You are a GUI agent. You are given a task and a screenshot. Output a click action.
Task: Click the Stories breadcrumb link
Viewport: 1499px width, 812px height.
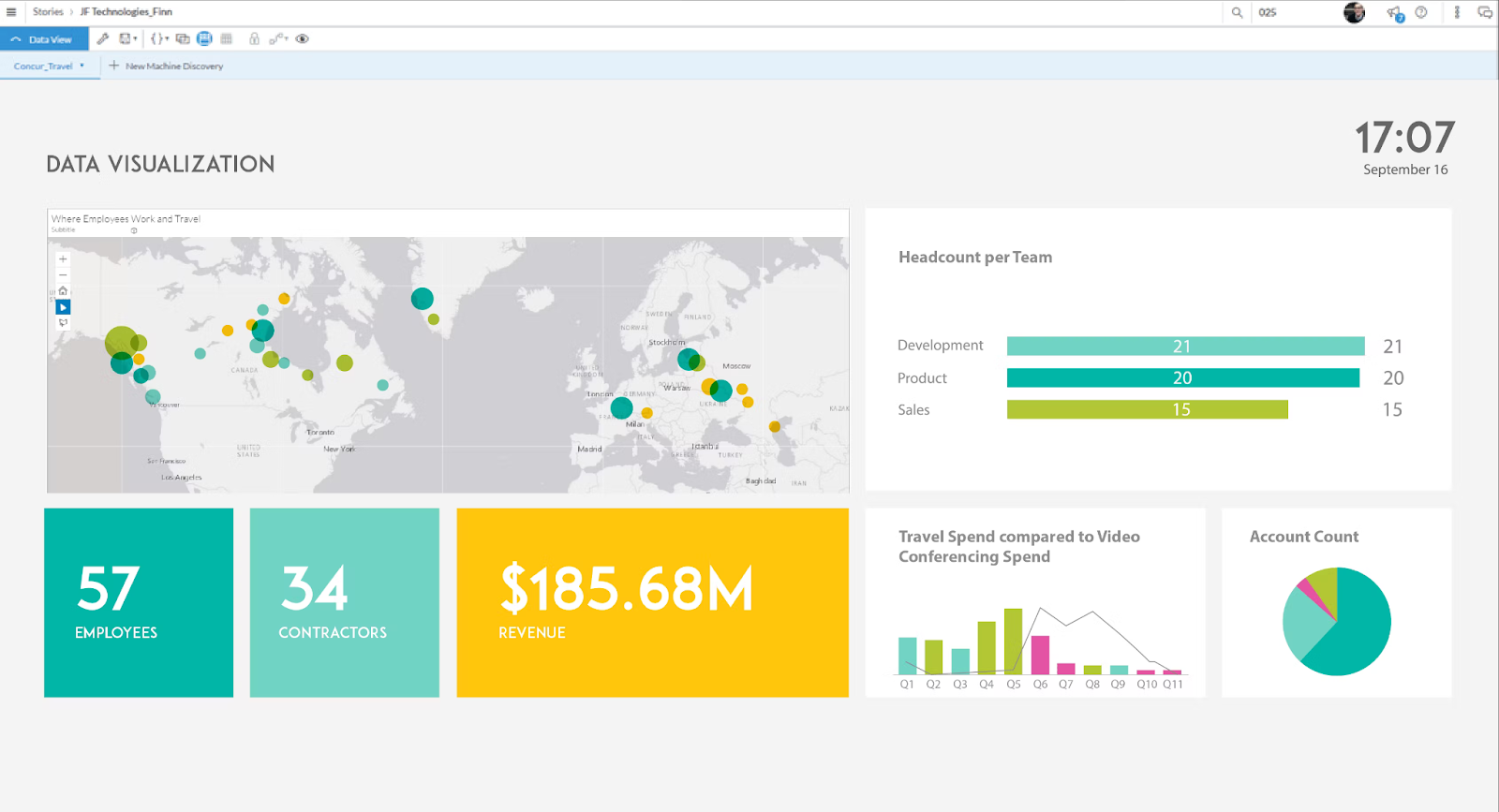click(x=48, y=12)
